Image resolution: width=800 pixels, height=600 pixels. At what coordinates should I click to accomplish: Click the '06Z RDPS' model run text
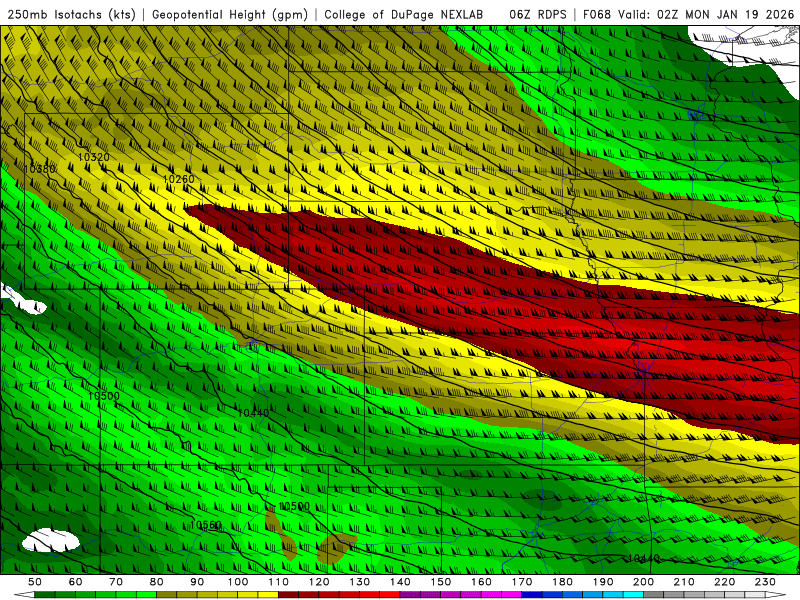click(x=538, y=14)
